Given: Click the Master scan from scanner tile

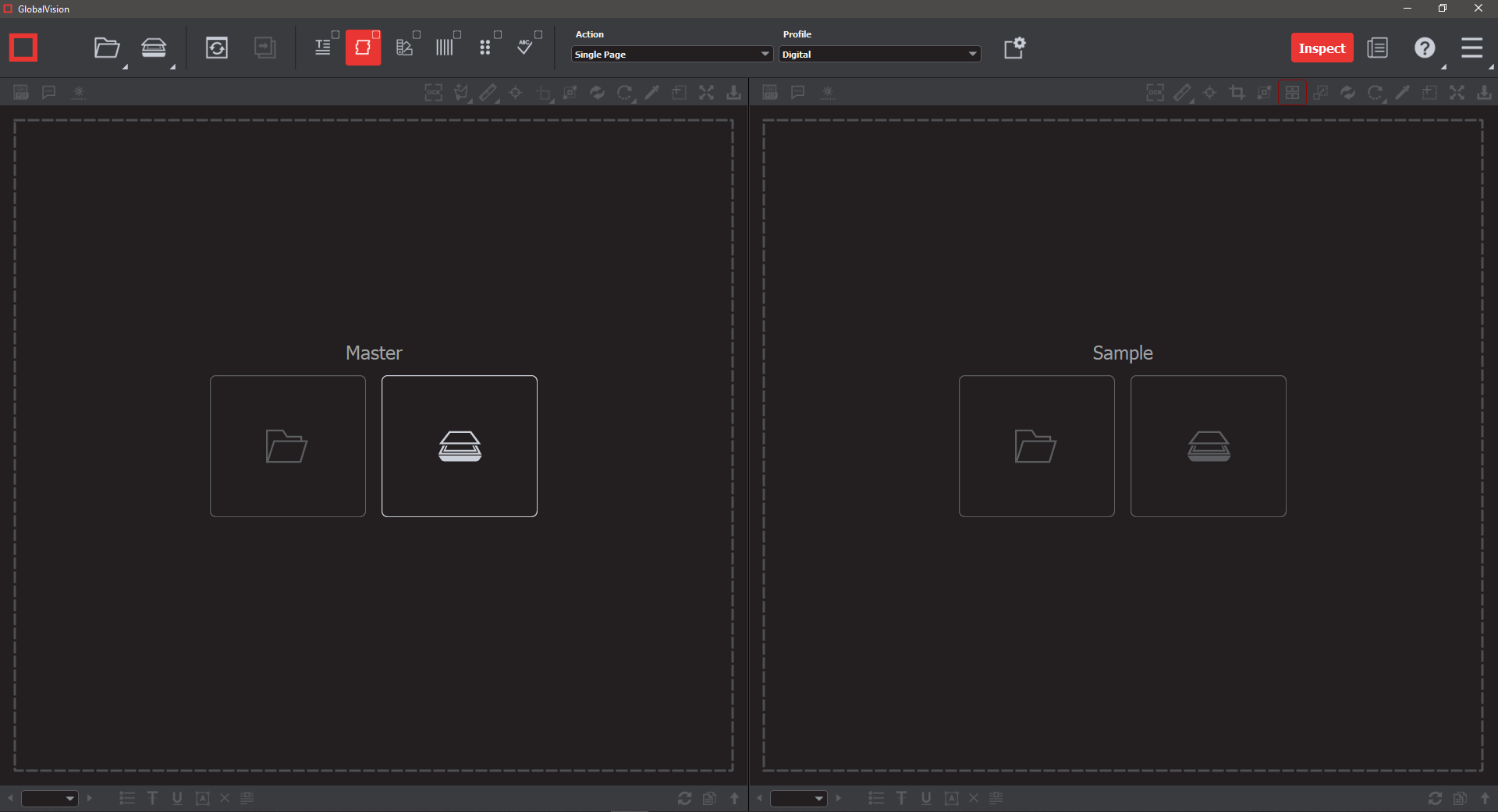Looking at the screenshot, I should tap(460, 446).
